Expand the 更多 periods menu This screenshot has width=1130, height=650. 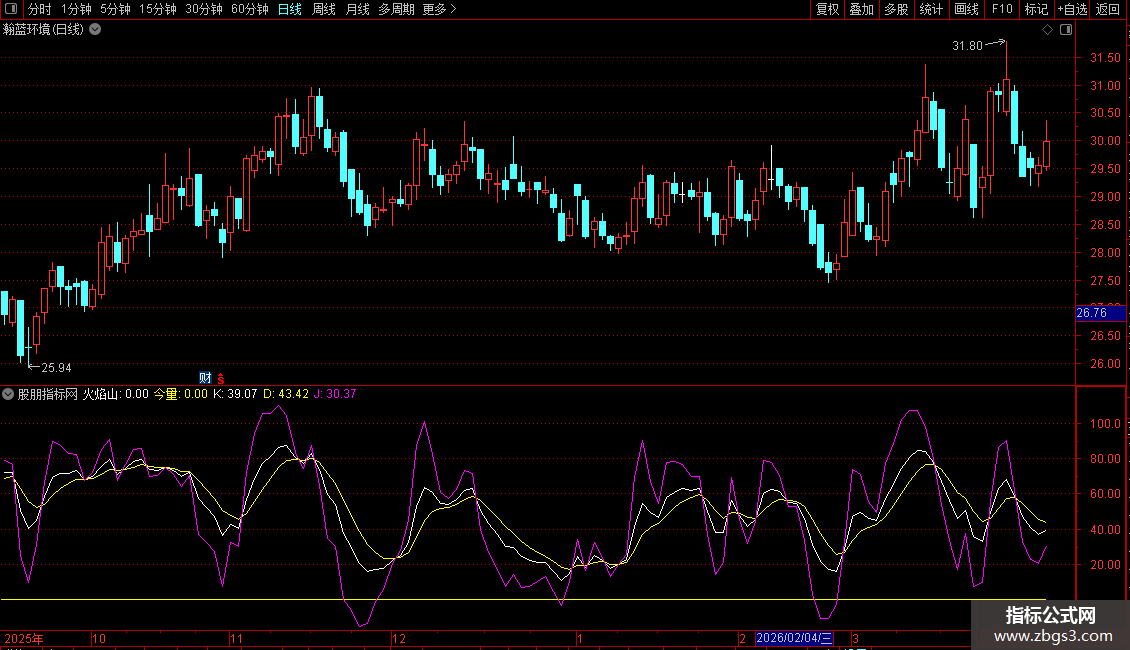coord(439,9)
